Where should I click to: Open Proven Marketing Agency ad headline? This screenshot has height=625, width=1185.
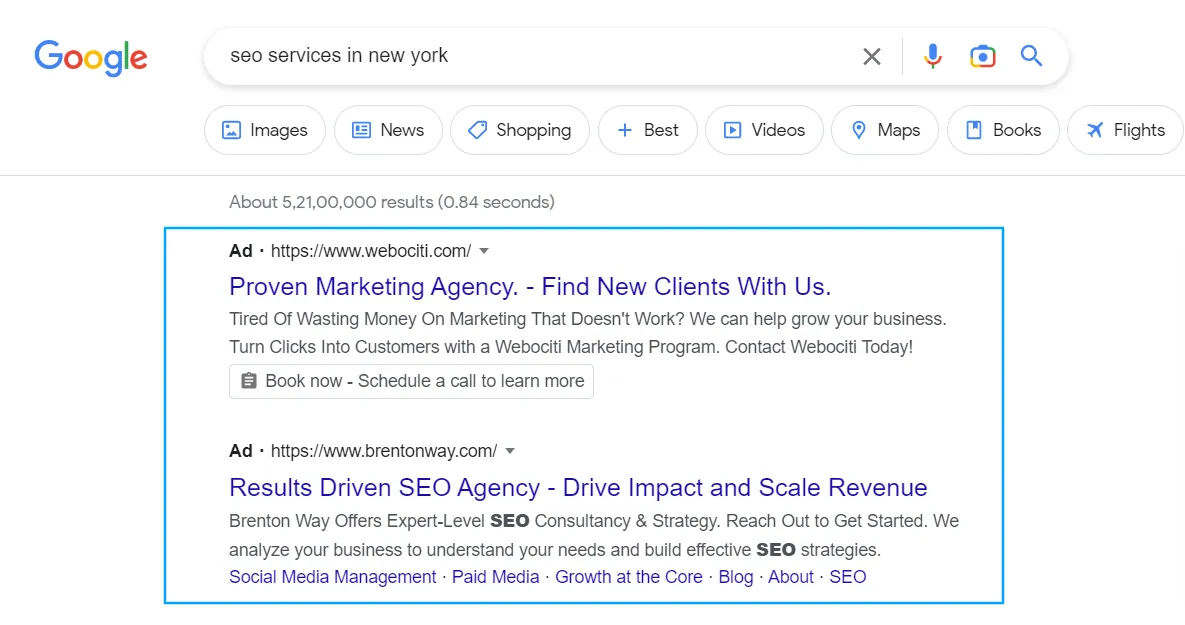click(530, 286)
